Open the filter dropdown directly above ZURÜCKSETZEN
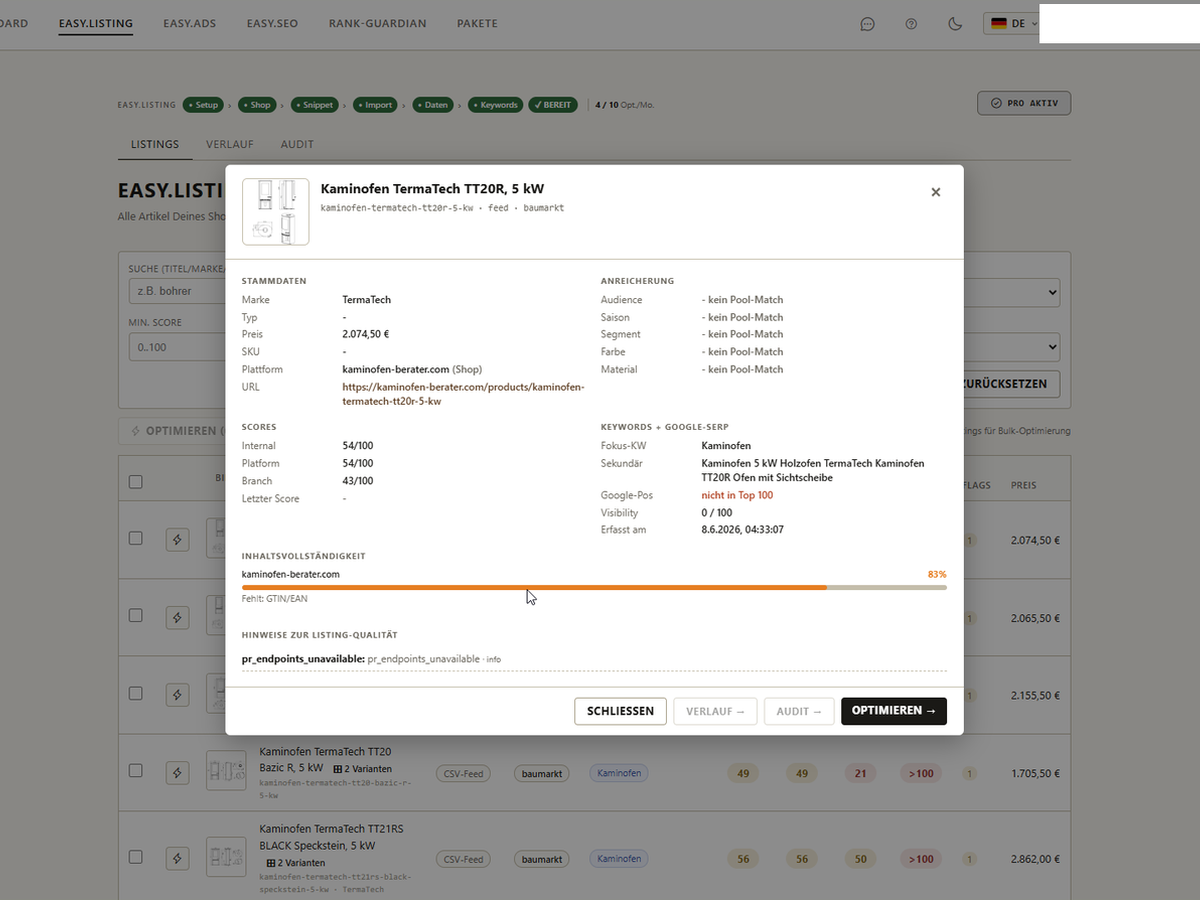The height and width of the screenshot is (900, 1200). click(1012, 347)
